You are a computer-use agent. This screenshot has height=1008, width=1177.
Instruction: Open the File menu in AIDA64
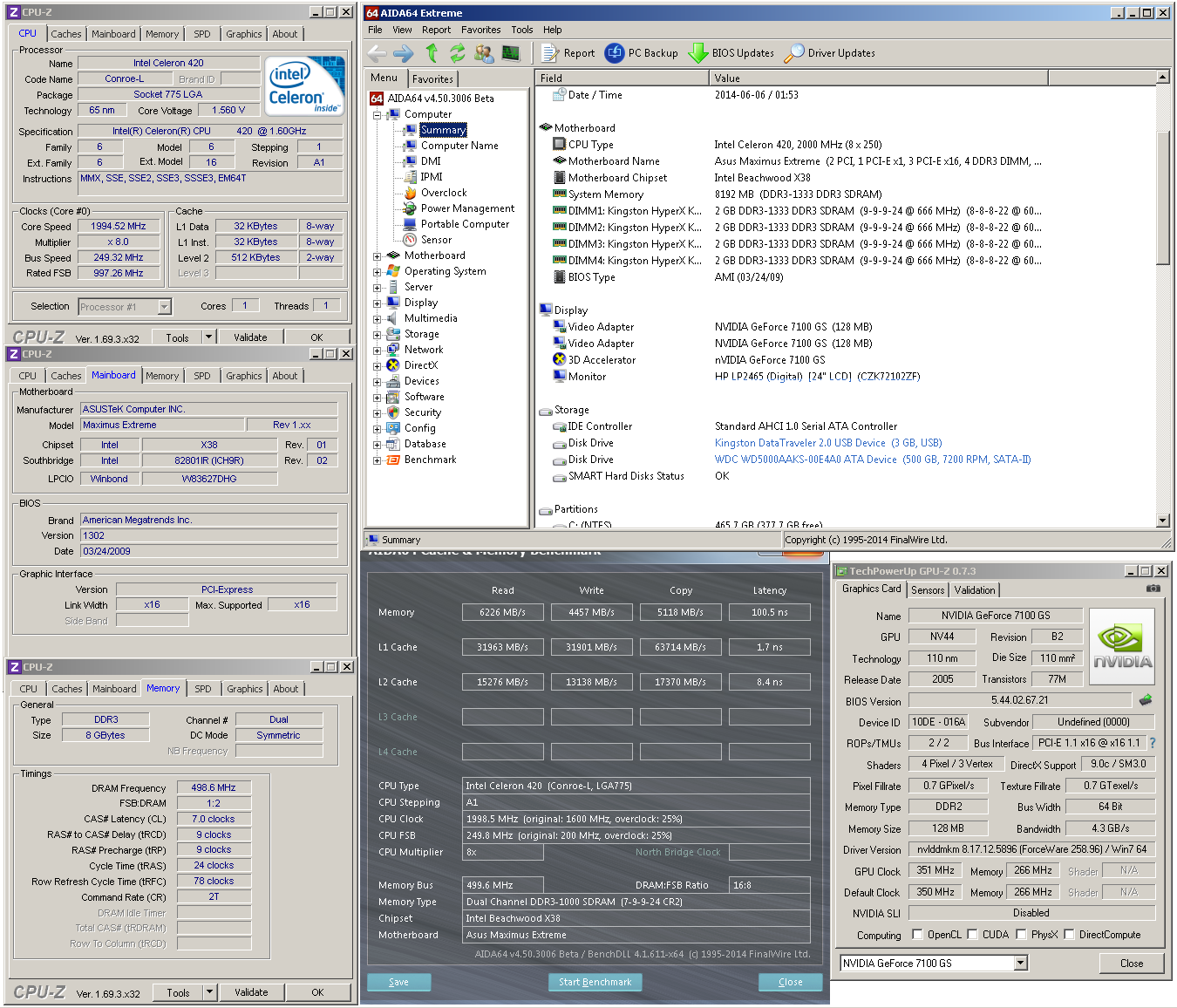(375, 30)
